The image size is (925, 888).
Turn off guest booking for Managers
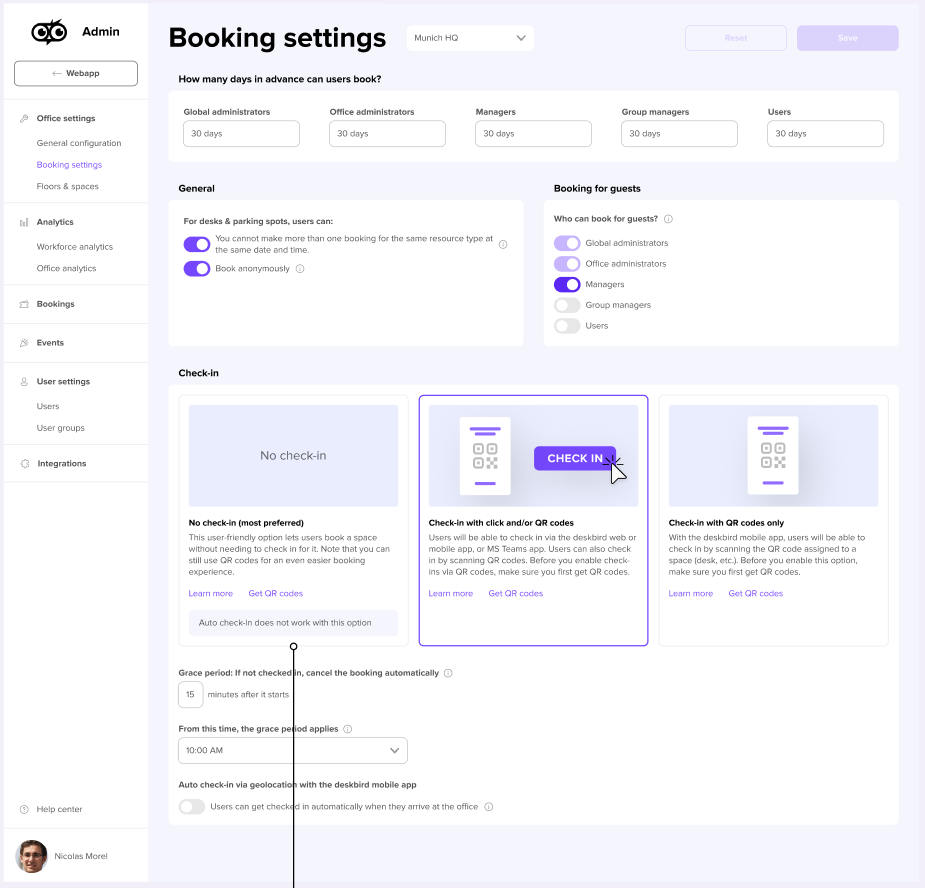(567, 285)
